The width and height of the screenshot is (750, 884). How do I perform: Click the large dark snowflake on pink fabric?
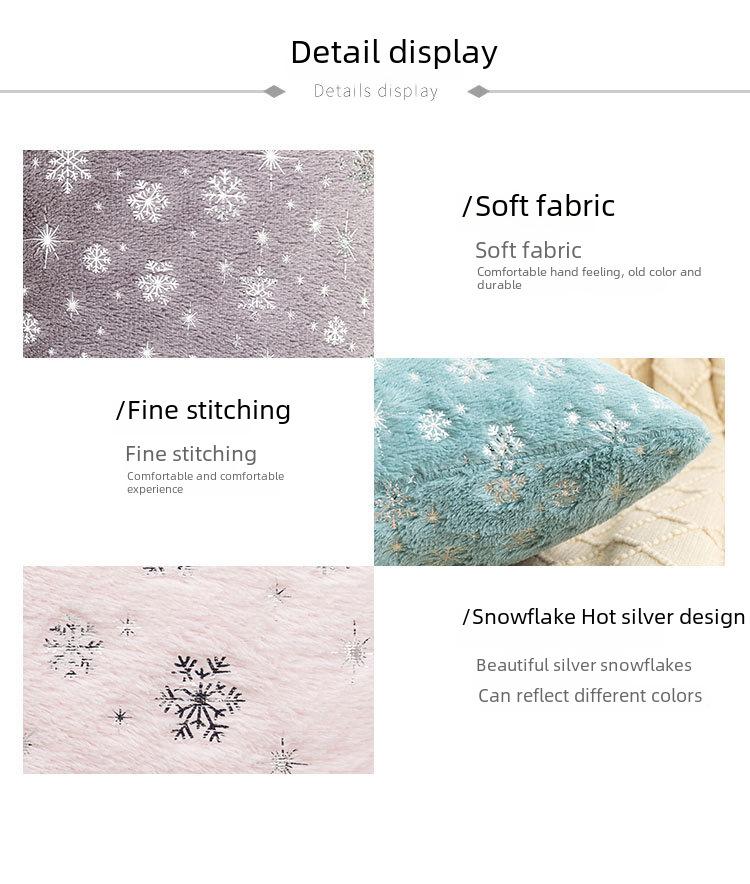[x=201, y=699]
